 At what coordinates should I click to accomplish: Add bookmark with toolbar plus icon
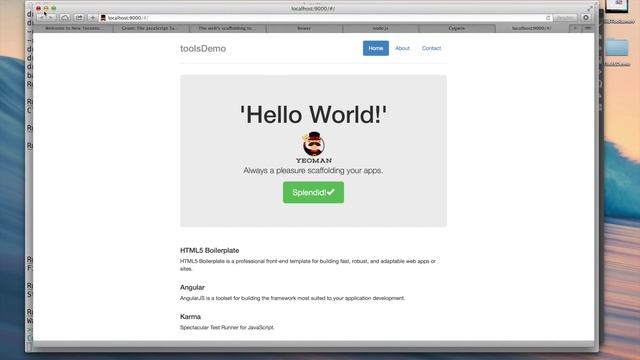[x=93, y=18]
